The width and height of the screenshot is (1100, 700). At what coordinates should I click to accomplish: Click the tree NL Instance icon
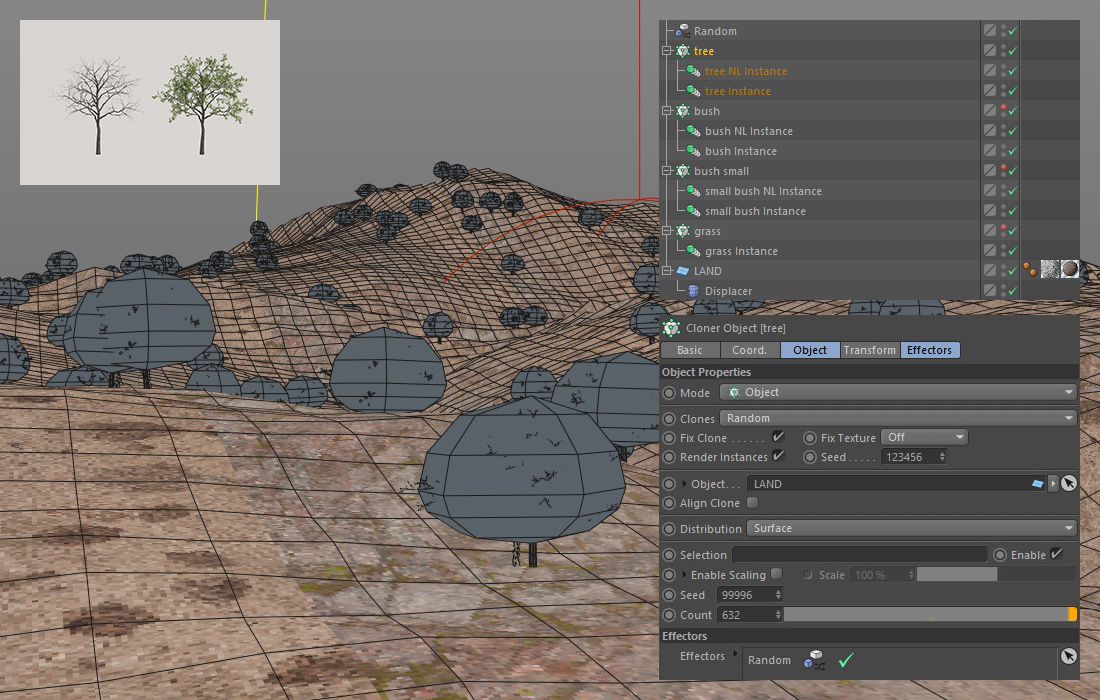[693, 71]
